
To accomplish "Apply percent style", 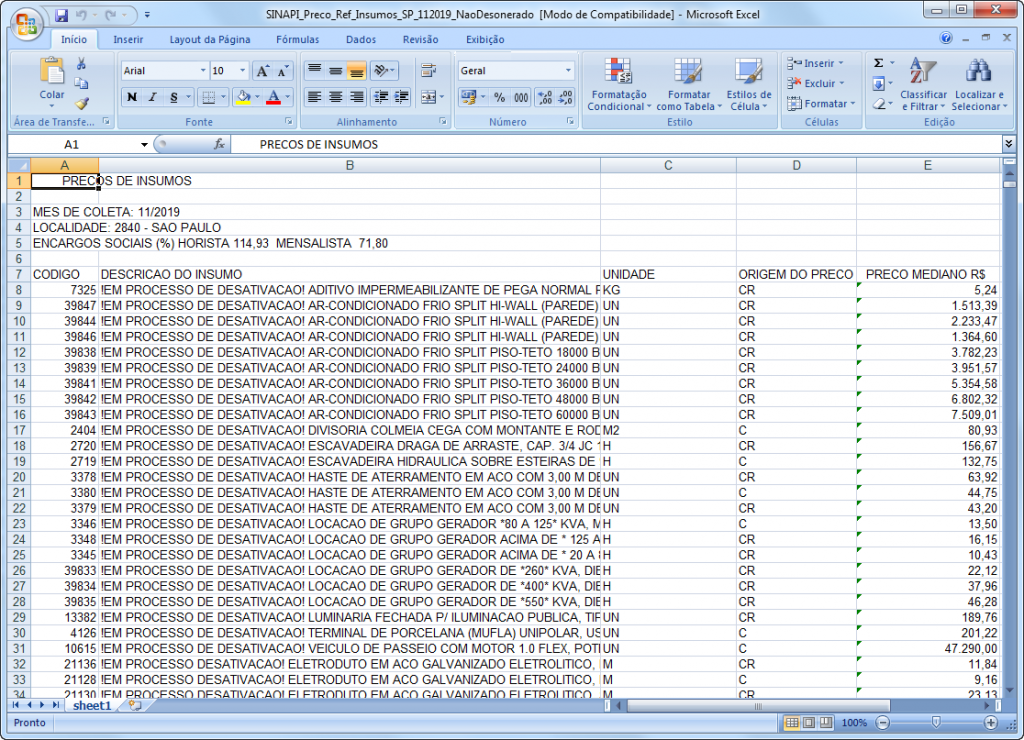I will click(x=500, y=97).
